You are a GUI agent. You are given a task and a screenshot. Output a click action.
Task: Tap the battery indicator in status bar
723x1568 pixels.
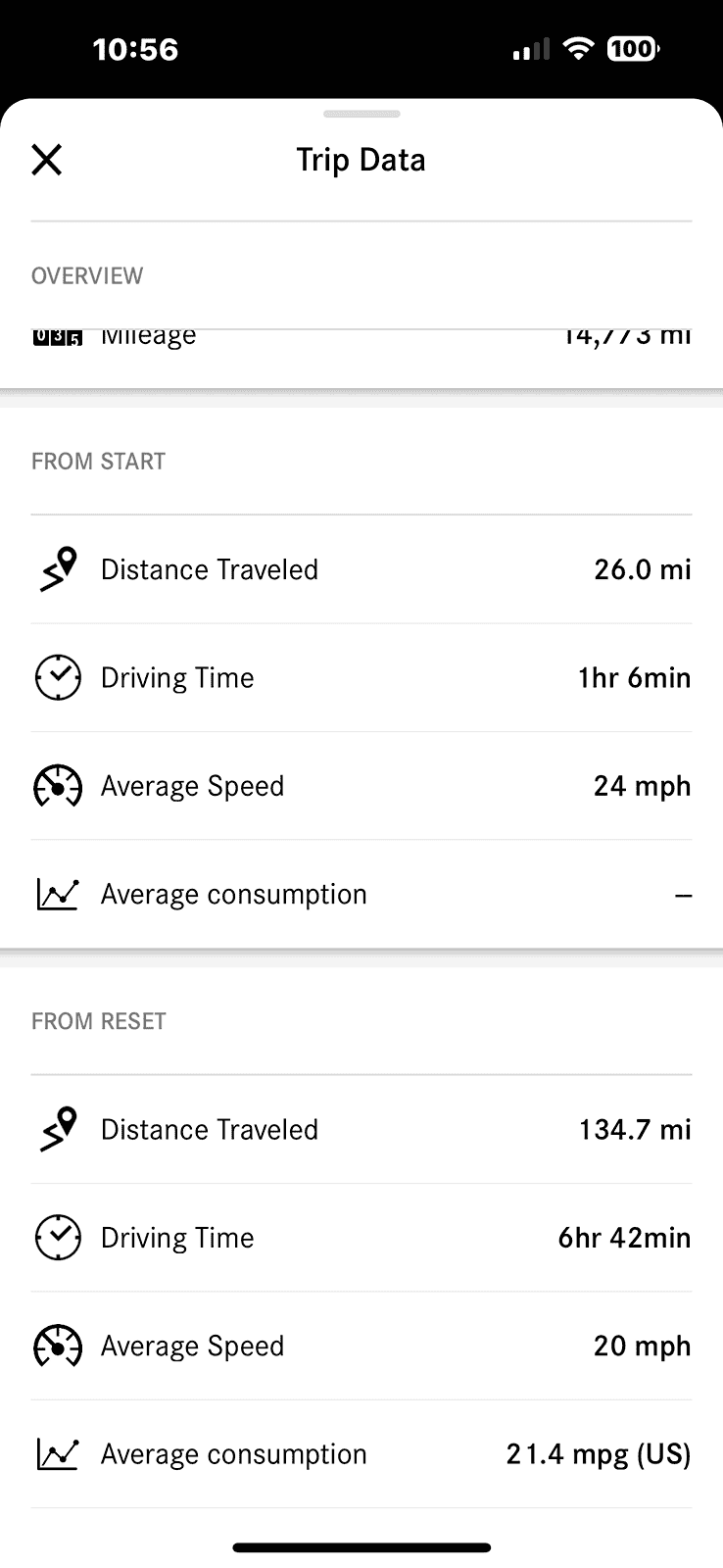pyautogui.click(x=633, y=49)
